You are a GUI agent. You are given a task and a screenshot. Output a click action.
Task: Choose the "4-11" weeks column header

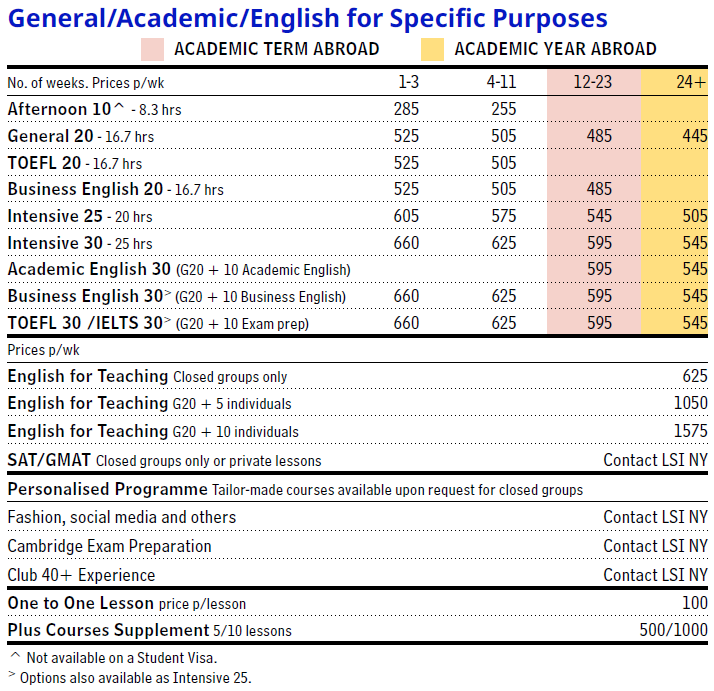coord(504,82)
